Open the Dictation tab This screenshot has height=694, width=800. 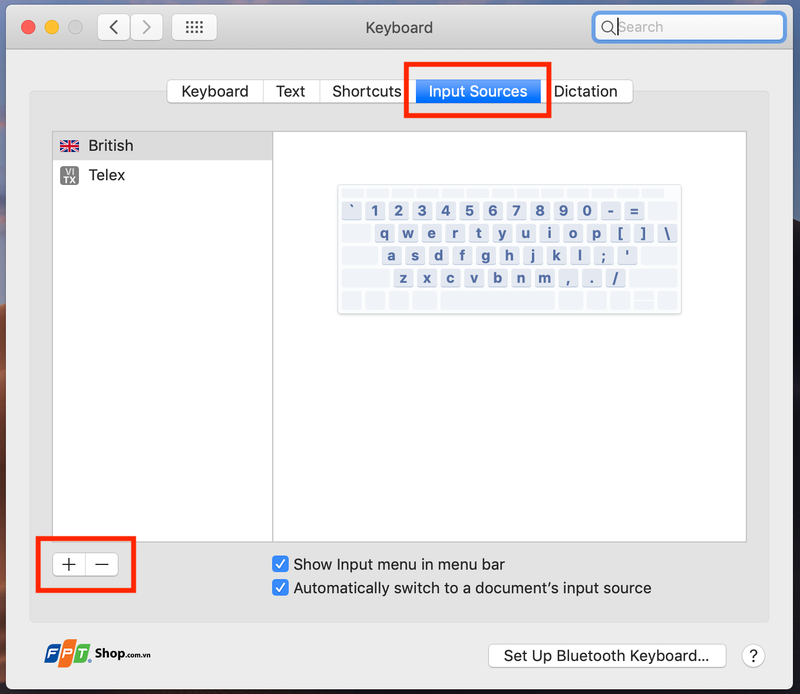[586, 91]
